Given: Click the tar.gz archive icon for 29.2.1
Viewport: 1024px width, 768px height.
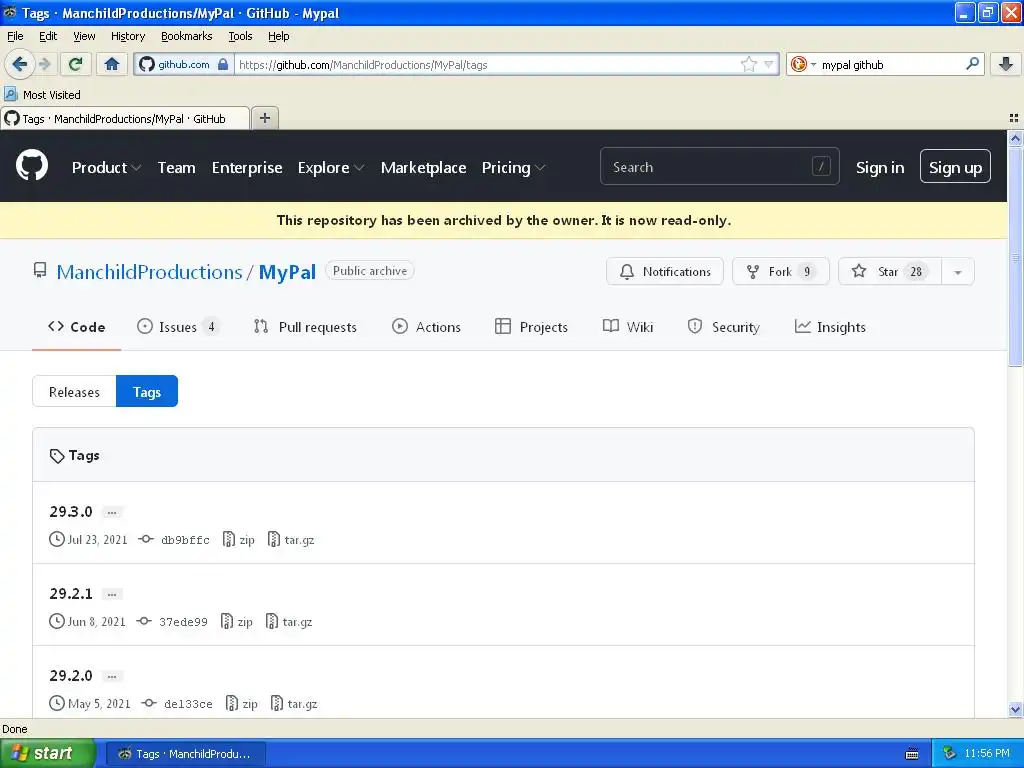Looking at the screenshot, I should pos(272,621).
